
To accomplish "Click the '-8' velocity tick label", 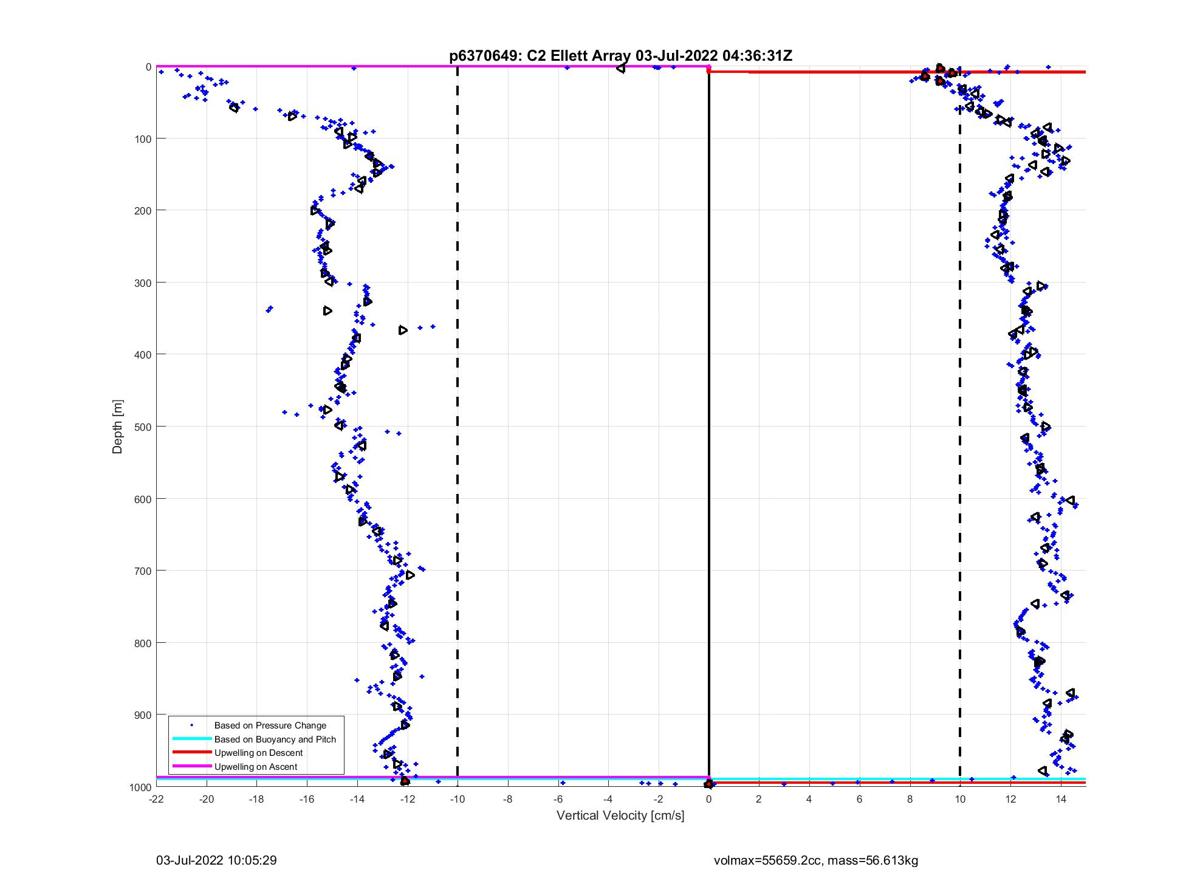I will point(508,799).
